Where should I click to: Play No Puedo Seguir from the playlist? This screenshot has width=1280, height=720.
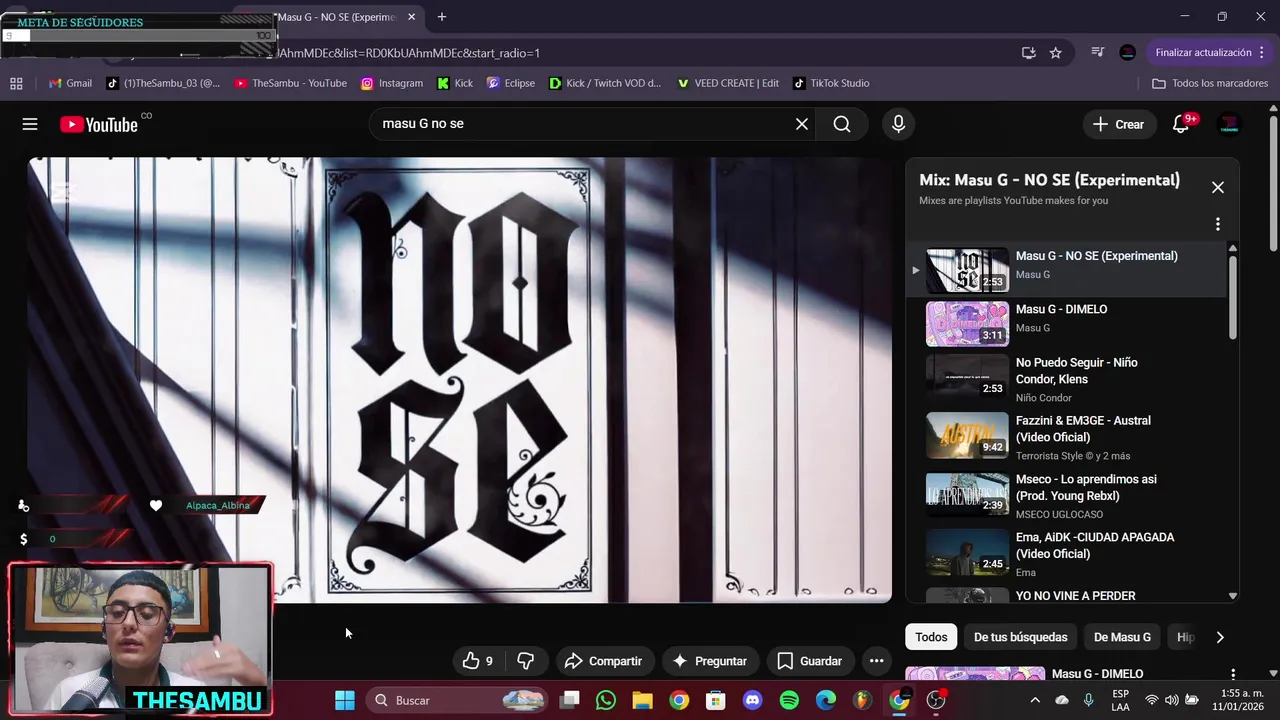point(1065,379)
